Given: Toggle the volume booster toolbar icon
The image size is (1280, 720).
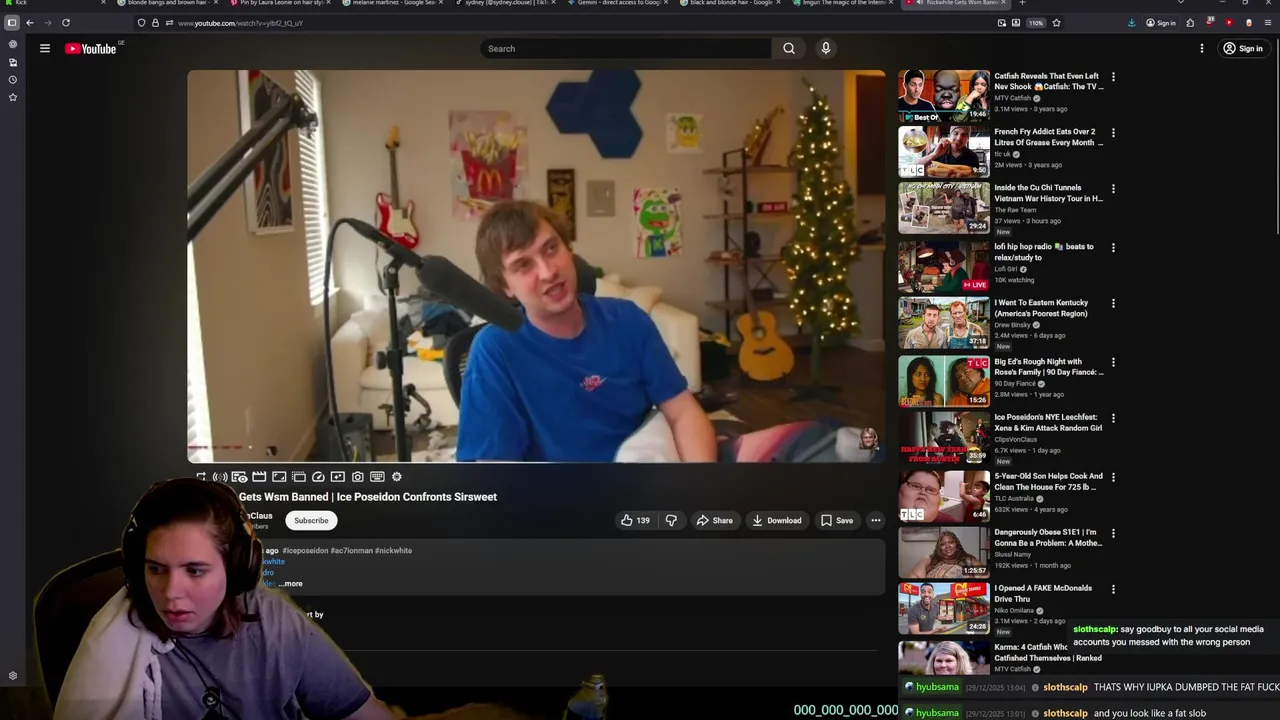Looking at the screenshot, I should pos(220,477).
